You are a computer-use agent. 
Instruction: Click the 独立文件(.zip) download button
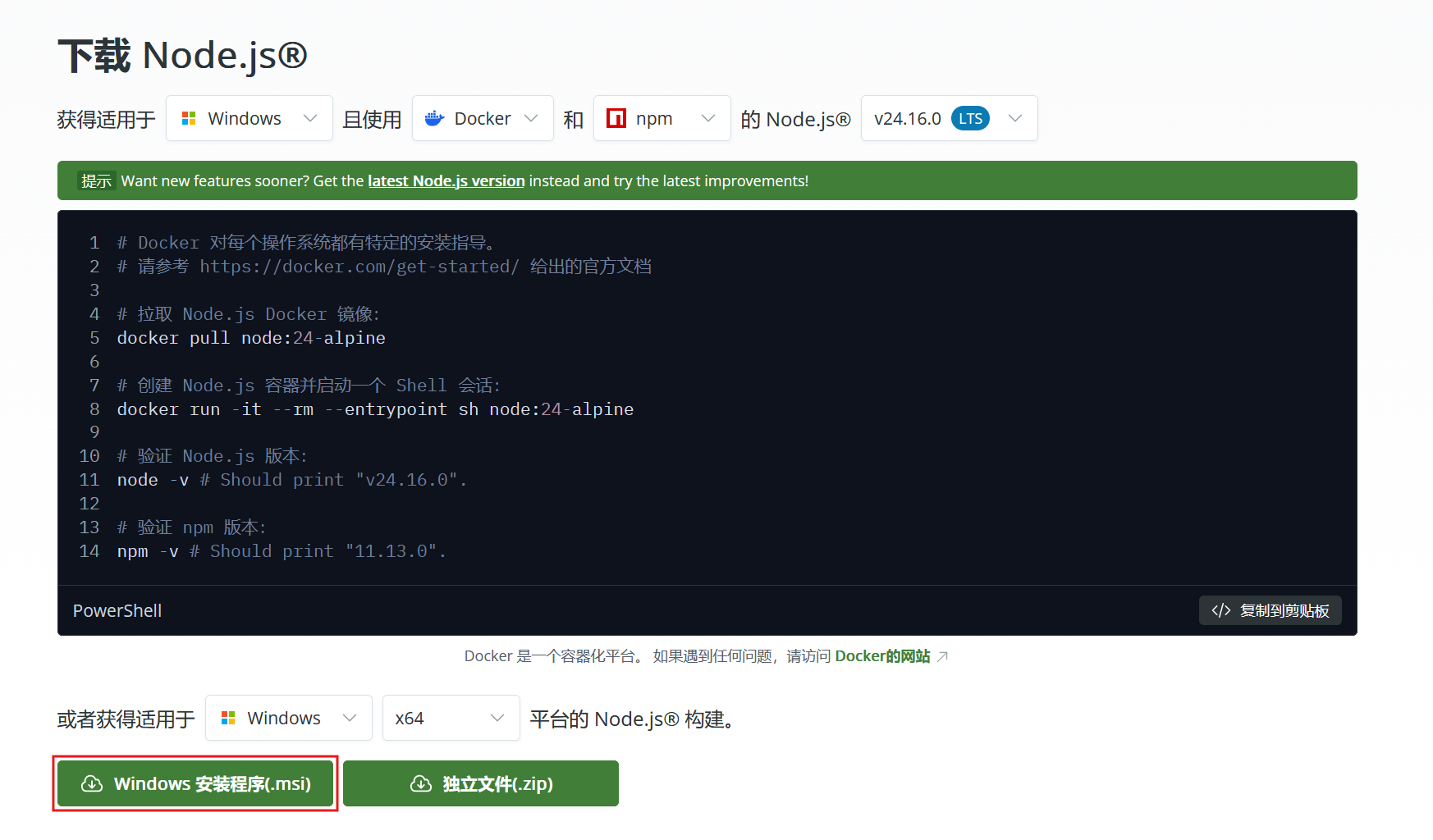(481, 783)
